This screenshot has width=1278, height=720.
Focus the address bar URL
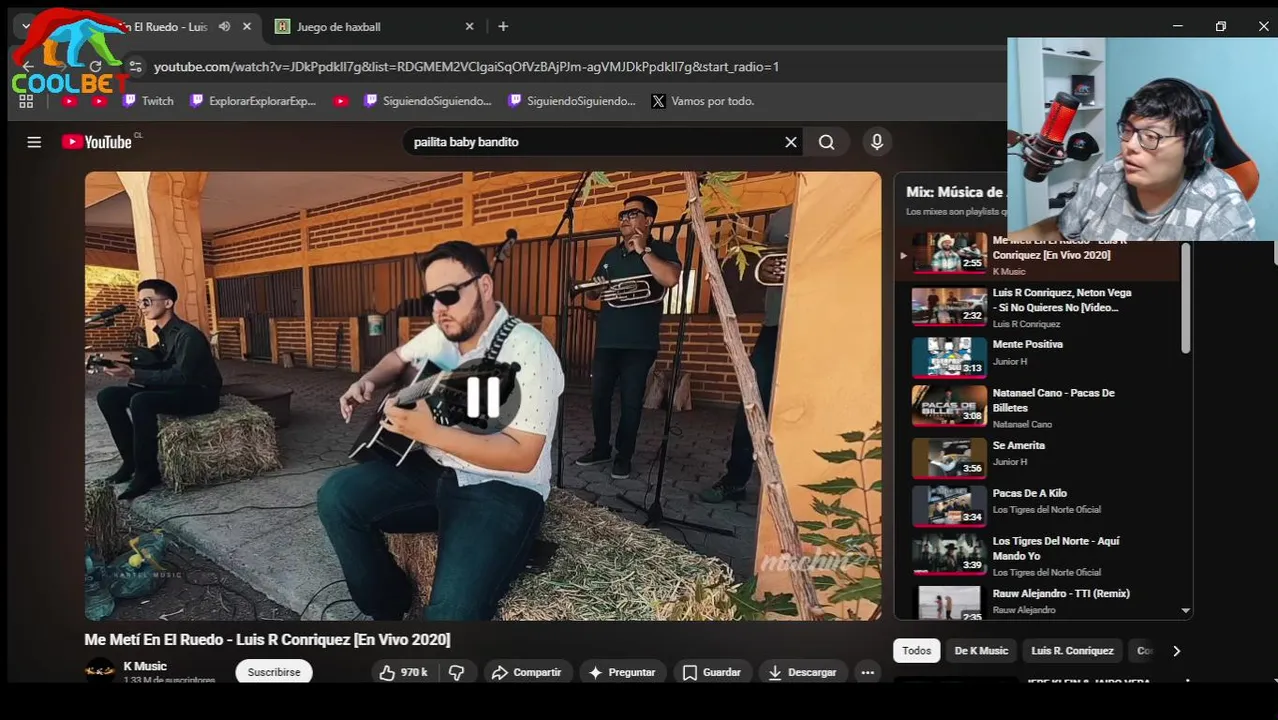[466, 67]
